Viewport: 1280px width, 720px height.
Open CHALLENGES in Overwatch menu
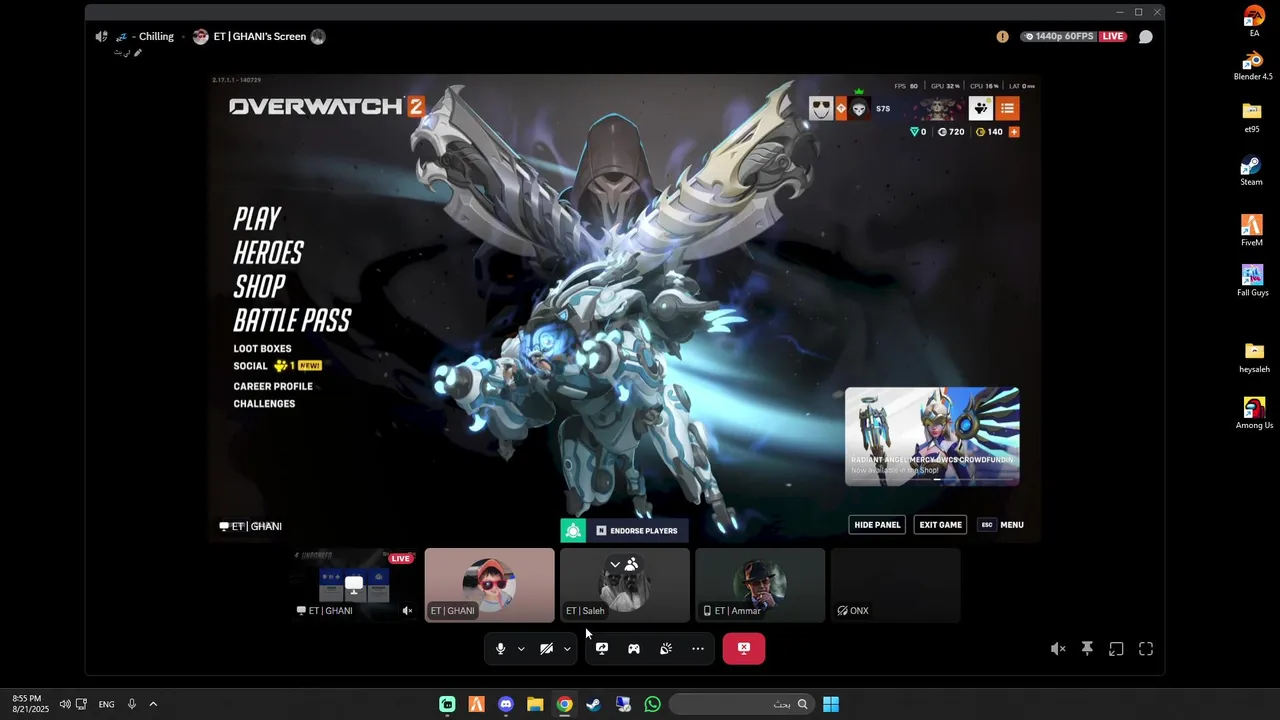tap(264, 404)
